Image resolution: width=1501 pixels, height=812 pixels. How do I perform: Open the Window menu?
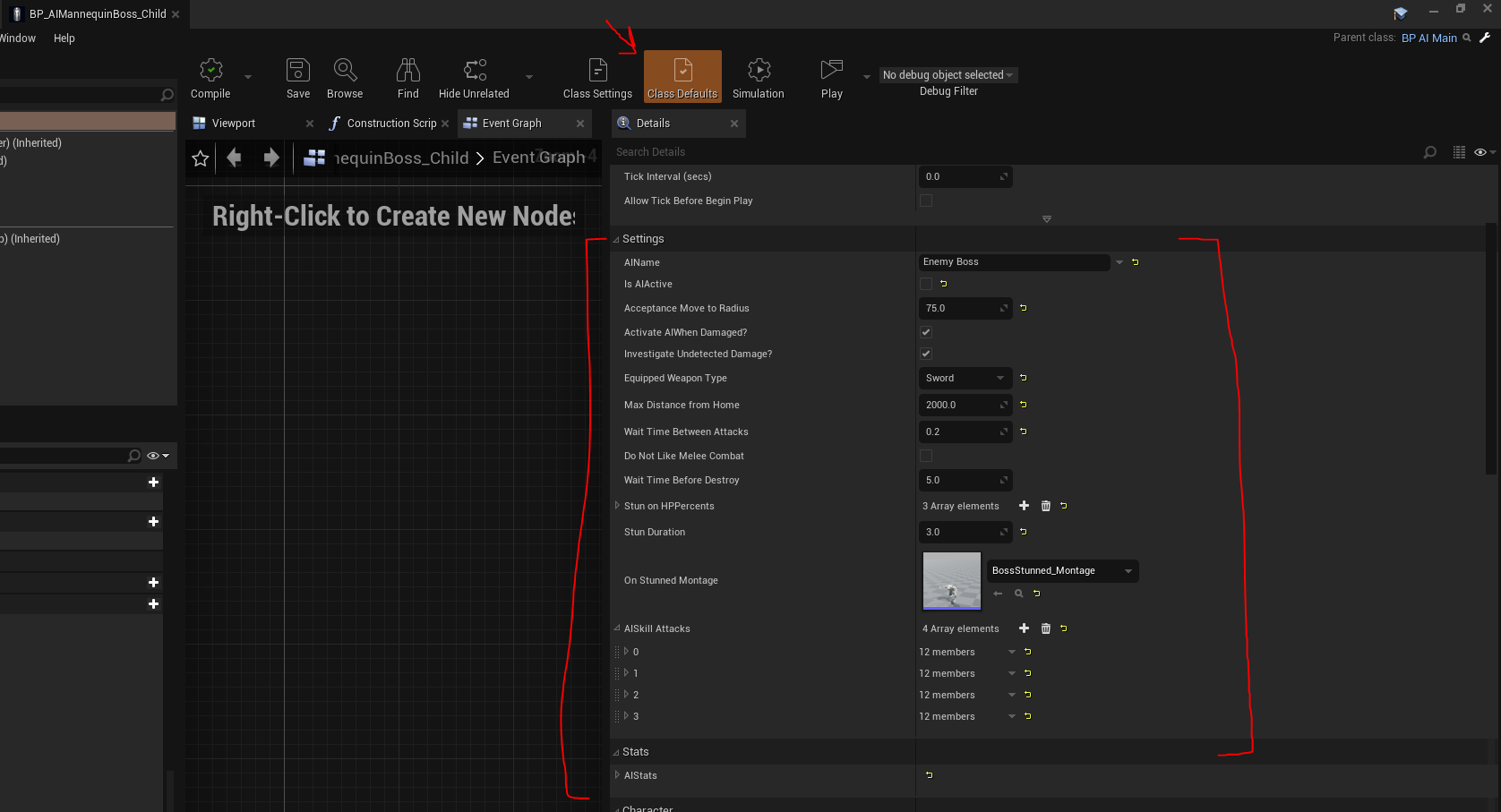[x=17, y=38]
